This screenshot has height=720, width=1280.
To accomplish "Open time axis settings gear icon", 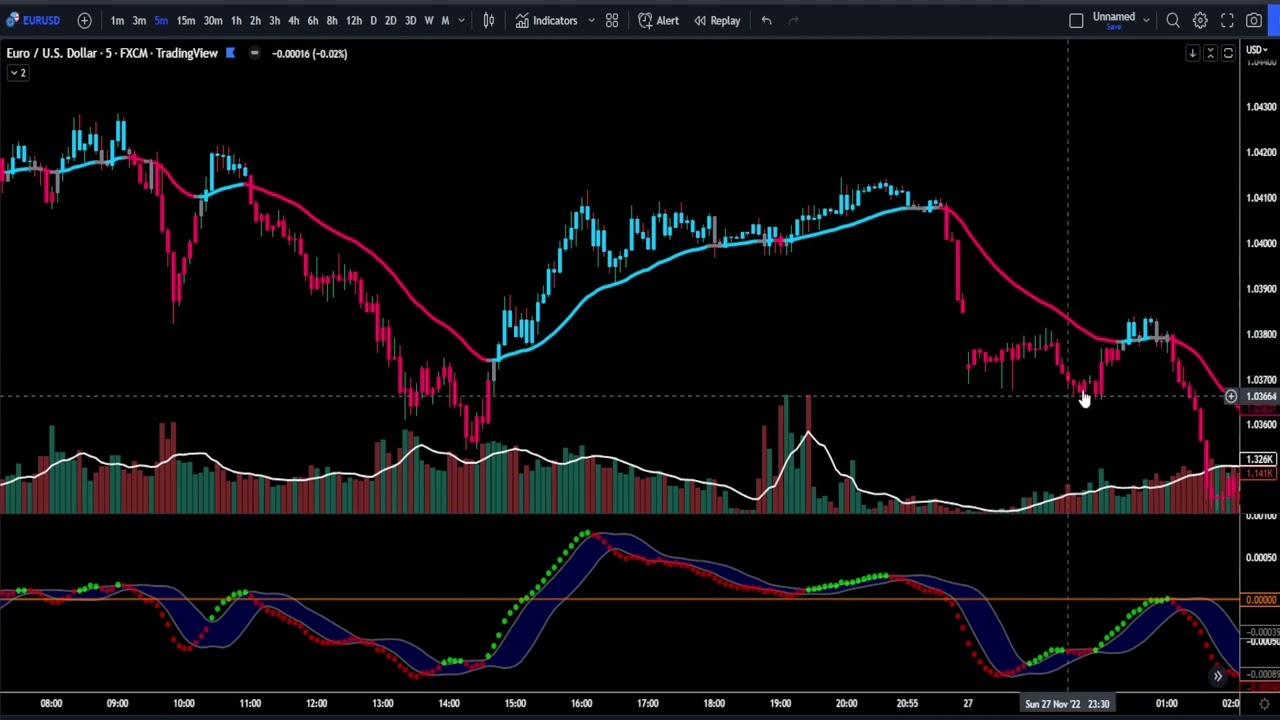I will 1264,704.
